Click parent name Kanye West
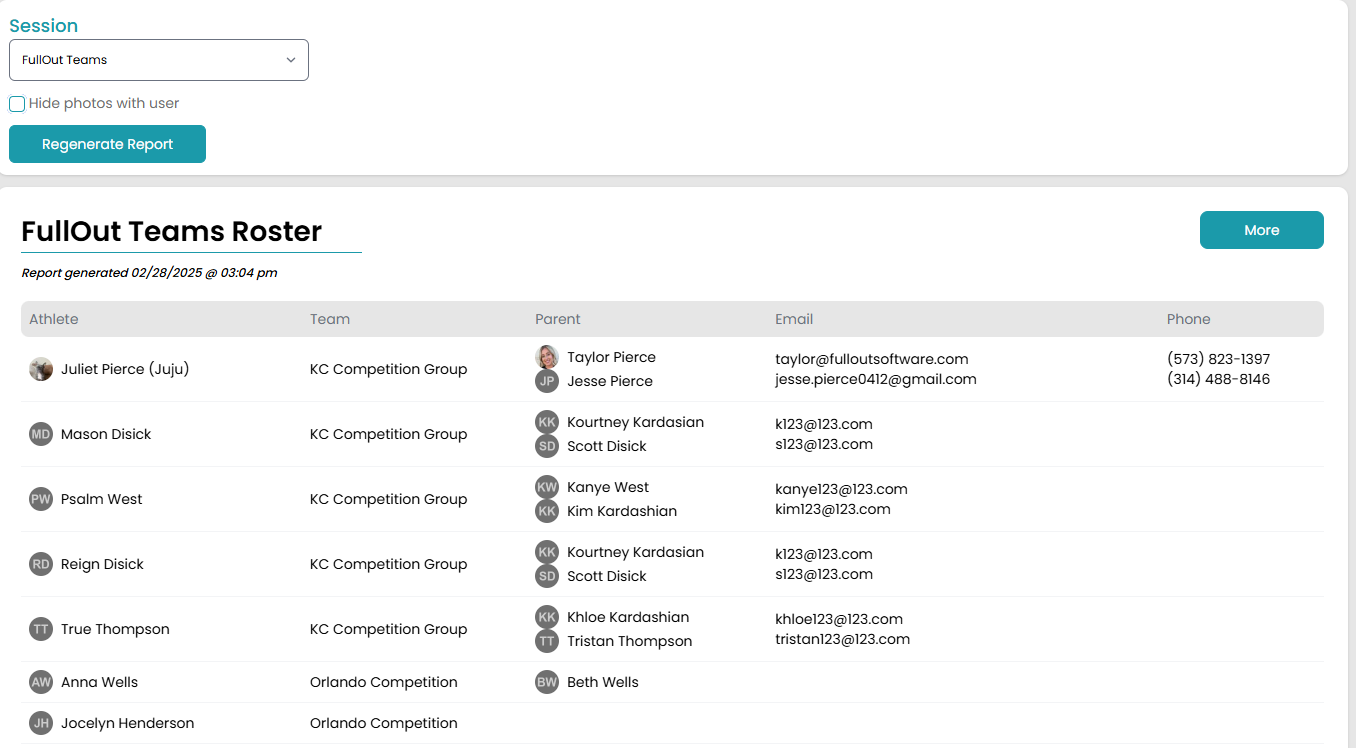 tap(608, 487)
